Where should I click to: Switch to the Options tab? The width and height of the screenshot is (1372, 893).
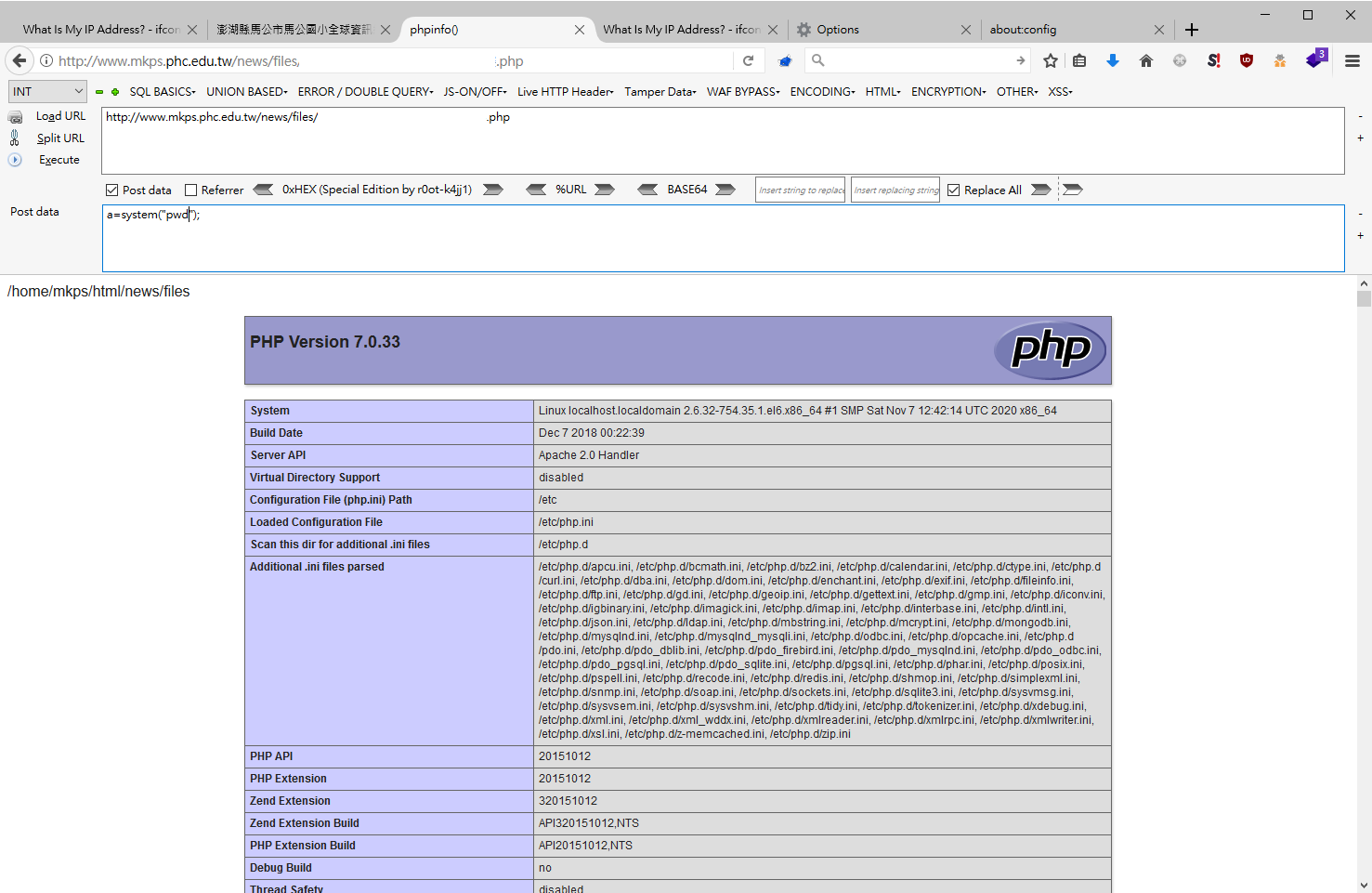pyautogui.click(x=883, y=30)
